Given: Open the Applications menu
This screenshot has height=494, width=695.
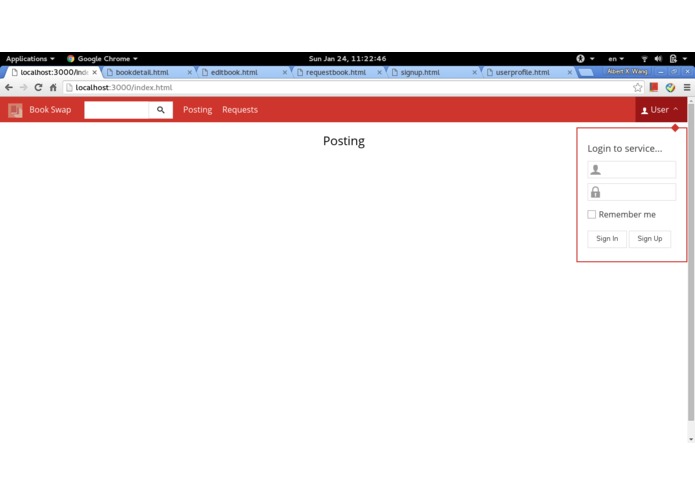Looking at the screenshot, I should [x=30, y=58].
